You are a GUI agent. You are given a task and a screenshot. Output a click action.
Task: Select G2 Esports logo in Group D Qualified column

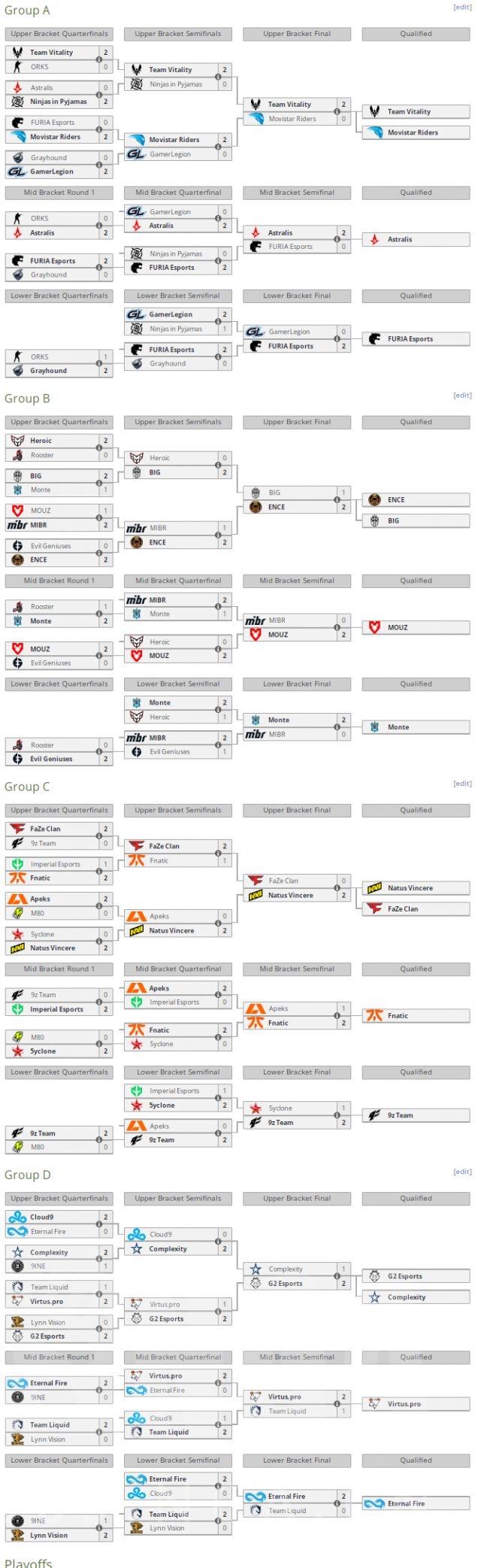click(374, 1276)
